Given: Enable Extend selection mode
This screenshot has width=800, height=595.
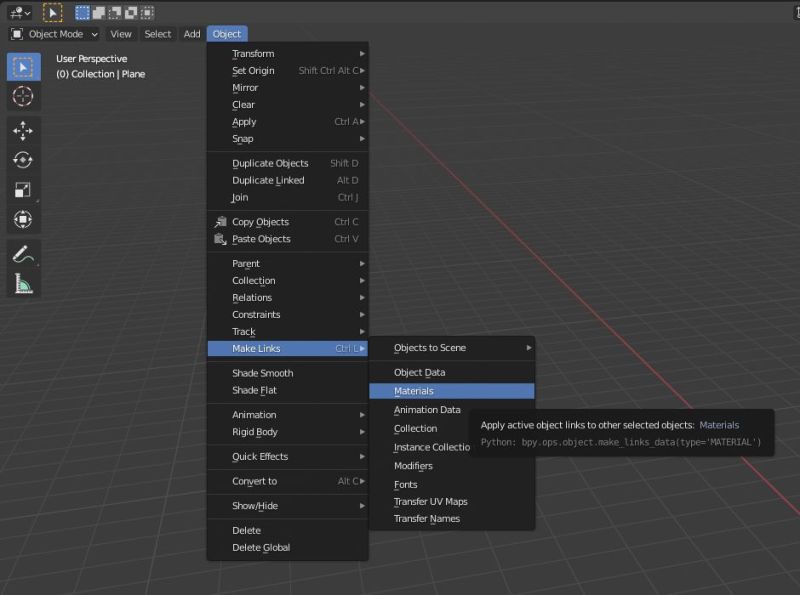Looking at the screenshot, I should click(x=97, y=12).
